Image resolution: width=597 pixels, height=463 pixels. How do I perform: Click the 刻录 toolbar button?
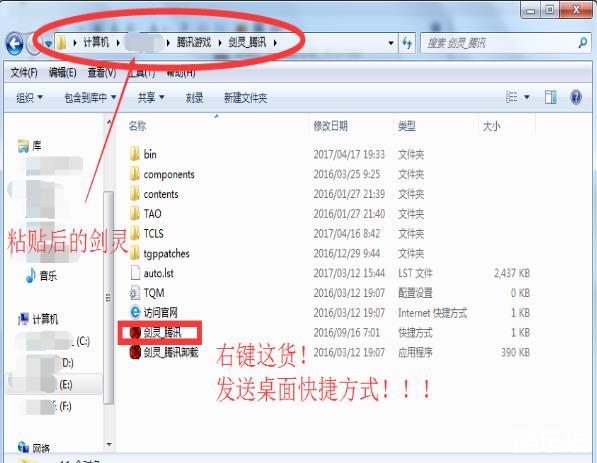coord(194,98)
